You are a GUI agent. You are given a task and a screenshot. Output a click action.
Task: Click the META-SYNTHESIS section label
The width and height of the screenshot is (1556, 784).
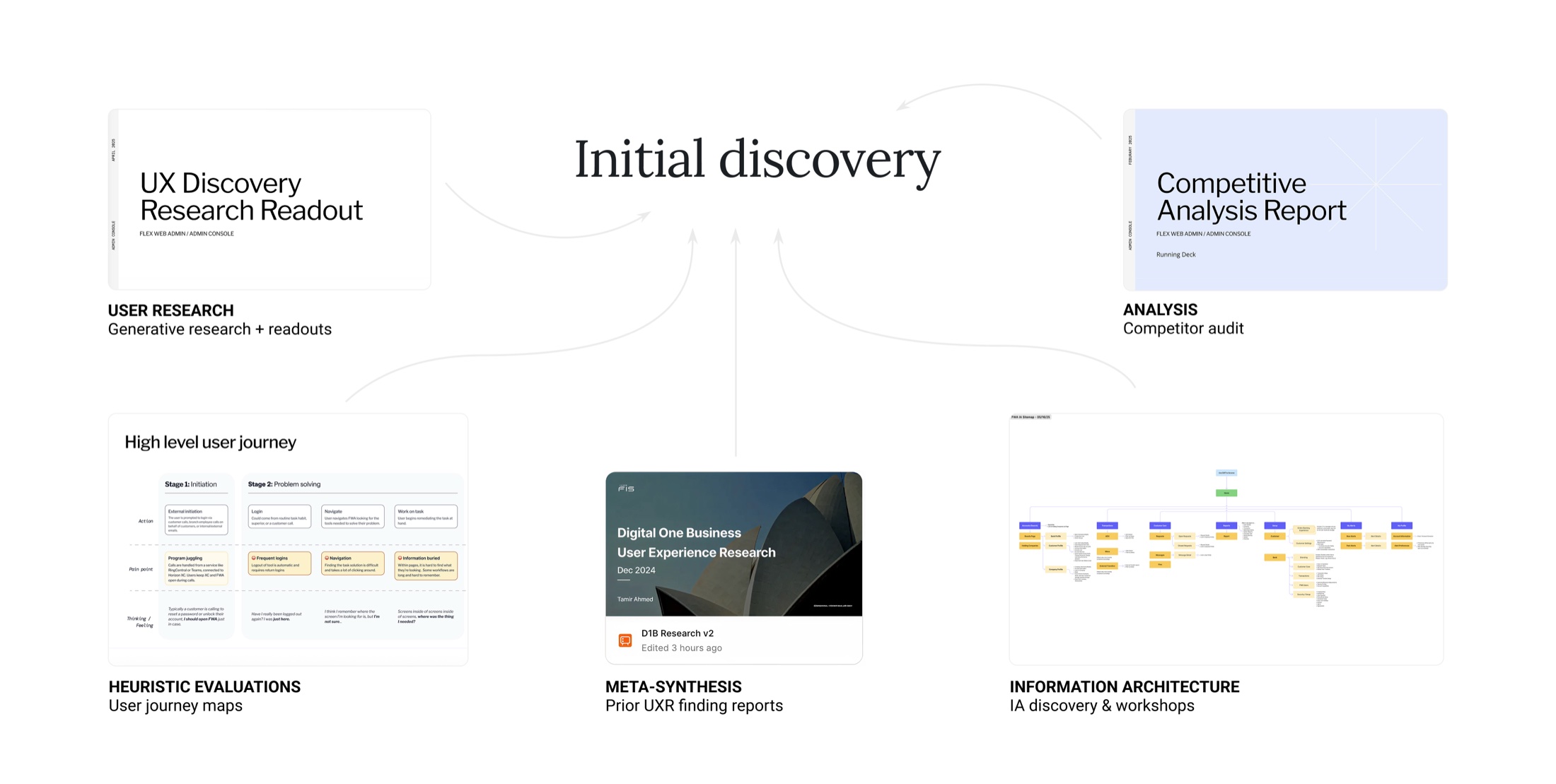point(673,686)
